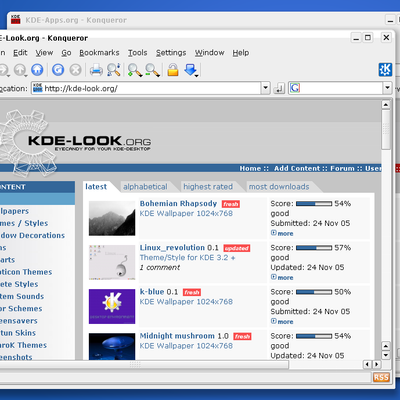Click the Stop loading icon

[x=76, y=70]
